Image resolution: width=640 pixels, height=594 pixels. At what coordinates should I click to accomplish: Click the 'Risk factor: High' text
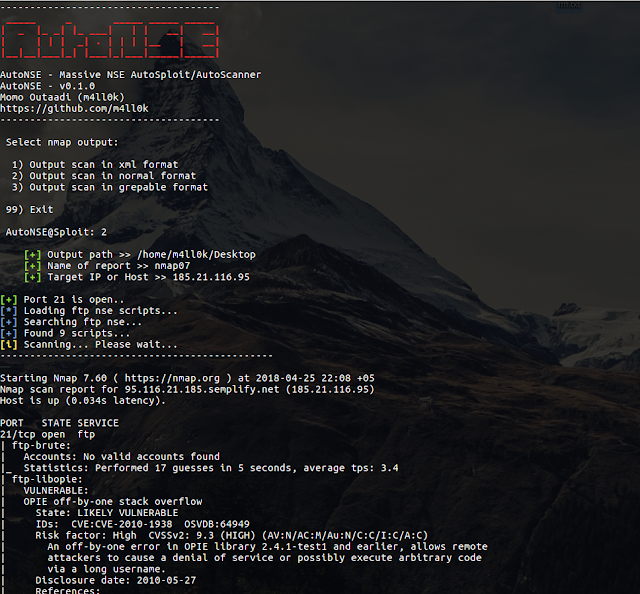[x=86, y=535]
